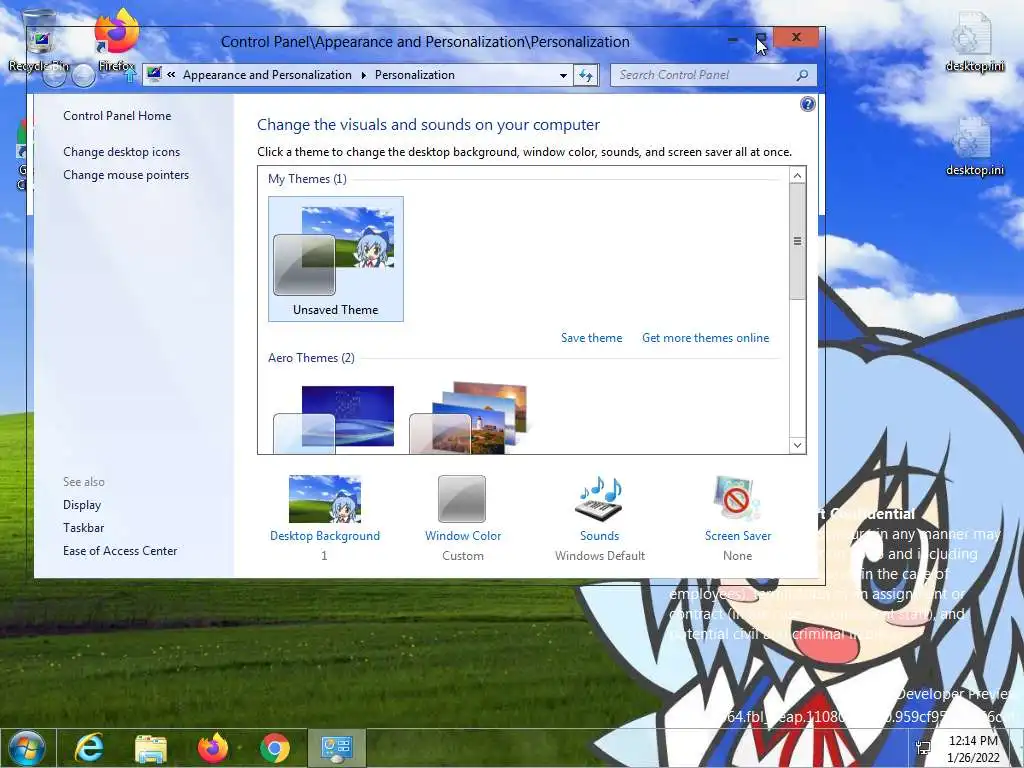
Task: Click the Screen Saver text link
Action: [738, 536]
